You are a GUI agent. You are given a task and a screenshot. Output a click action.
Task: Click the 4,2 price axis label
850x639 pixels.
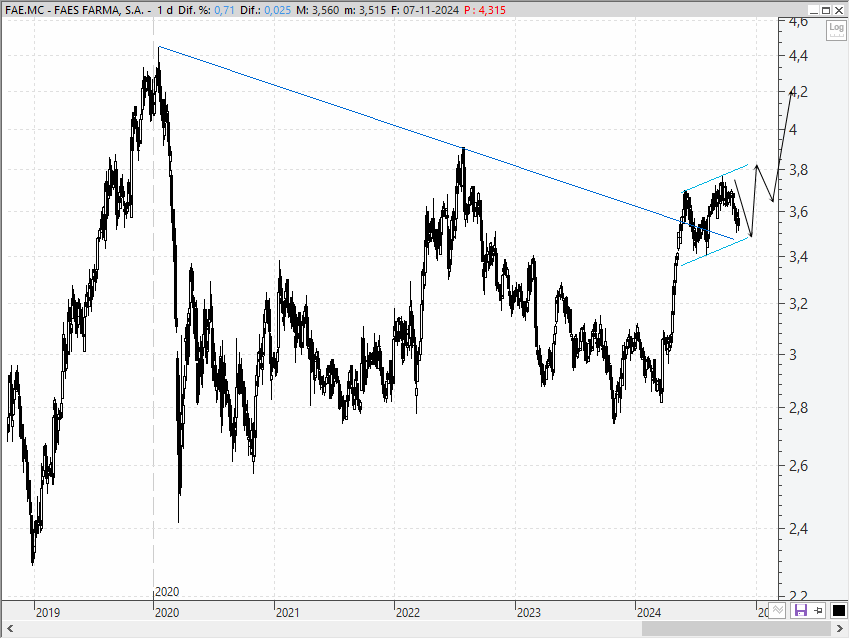pyautogui.click(x=798, y=92)
